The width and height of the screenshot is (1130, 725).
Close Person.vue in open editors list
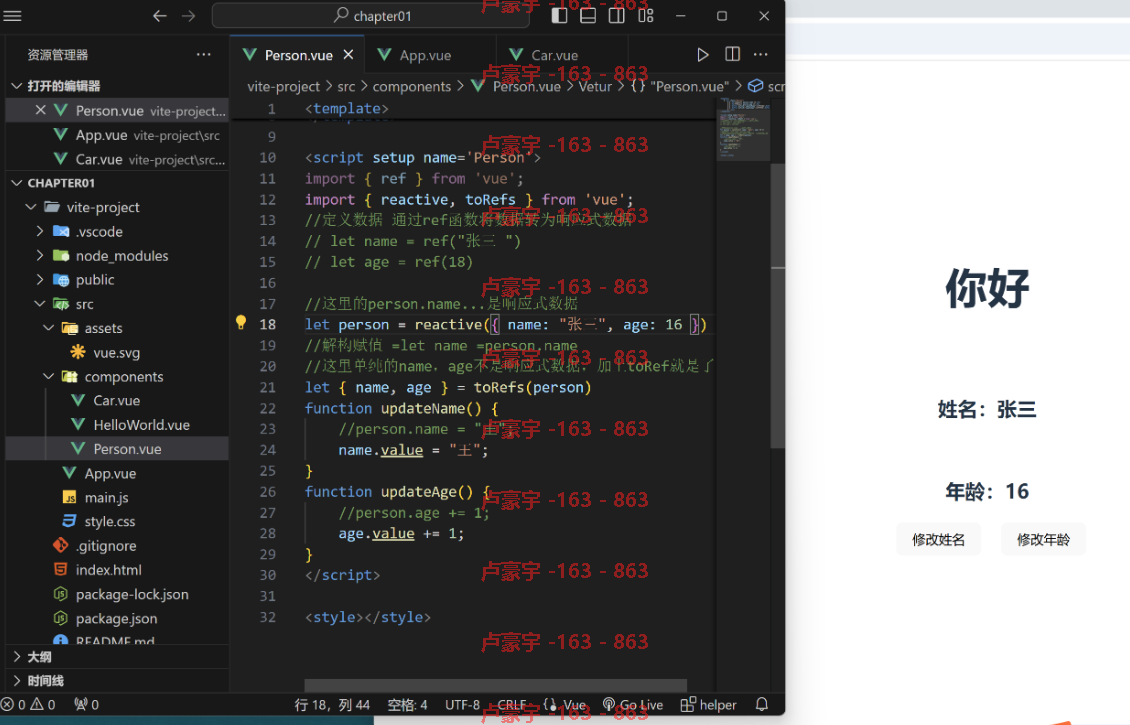click(40, 110)
